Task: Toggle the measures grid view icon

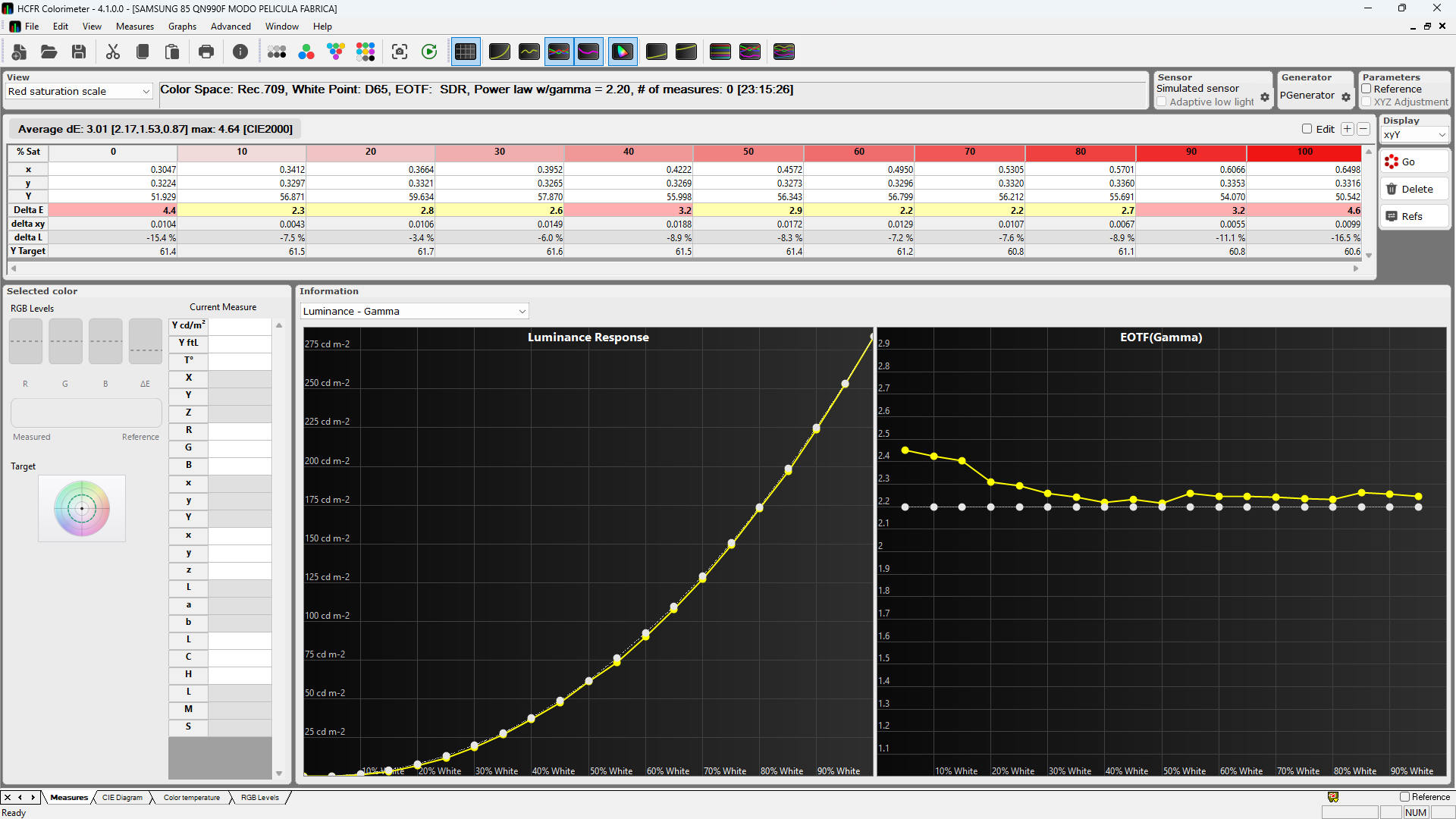Action: [x=466, y=52]
